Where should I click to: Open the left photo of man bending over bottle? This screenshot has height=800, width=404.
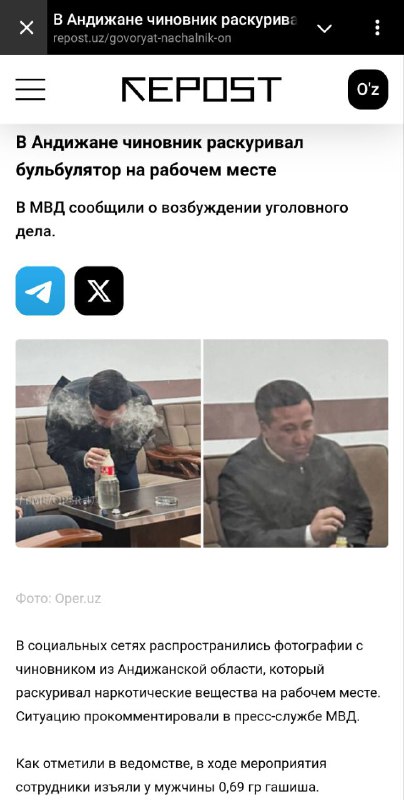(108, 443)
